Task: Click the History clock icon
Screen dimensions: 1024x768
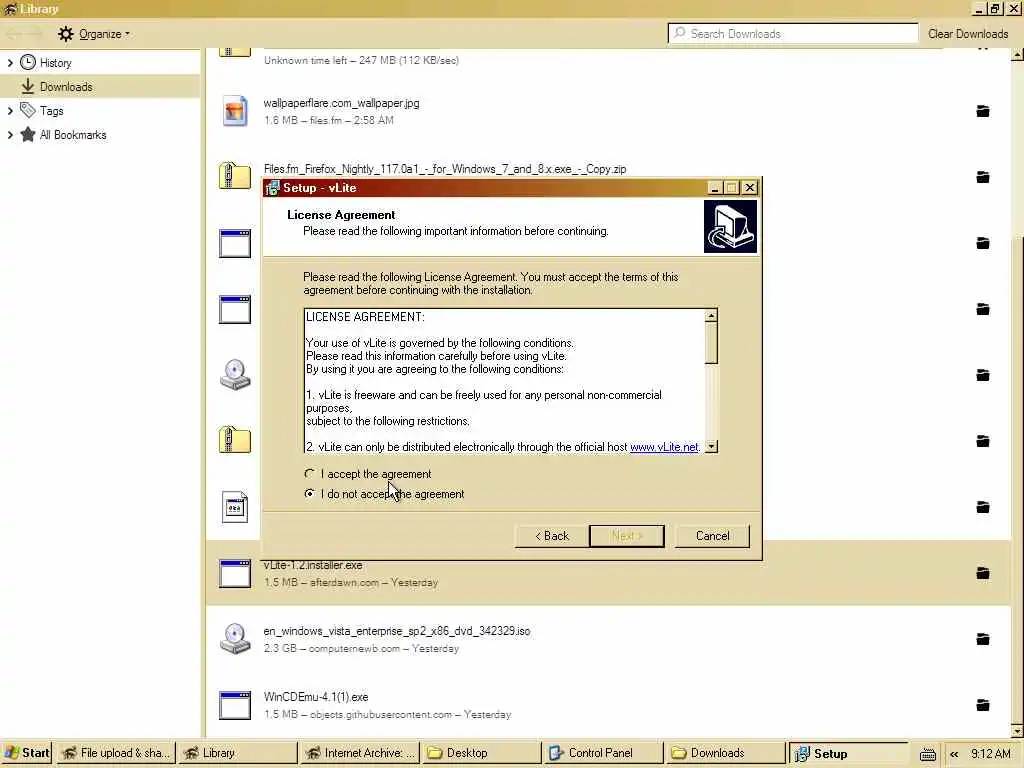Action: point(27,62)
